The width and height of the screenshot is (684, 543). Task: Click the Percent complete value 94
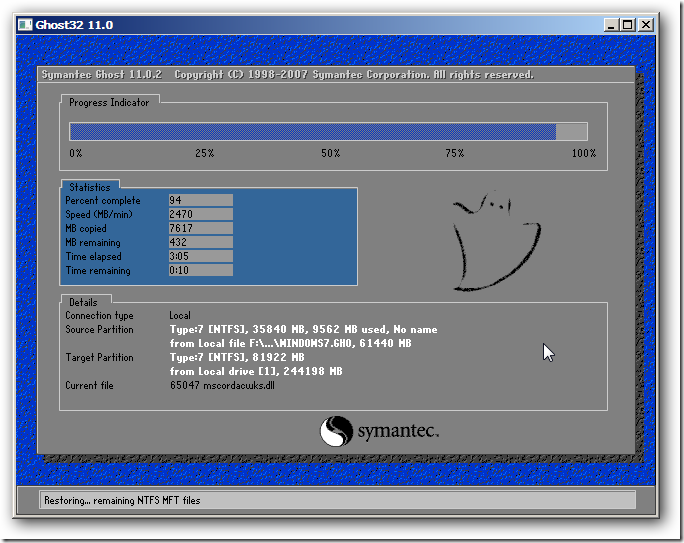pos(201,200)
